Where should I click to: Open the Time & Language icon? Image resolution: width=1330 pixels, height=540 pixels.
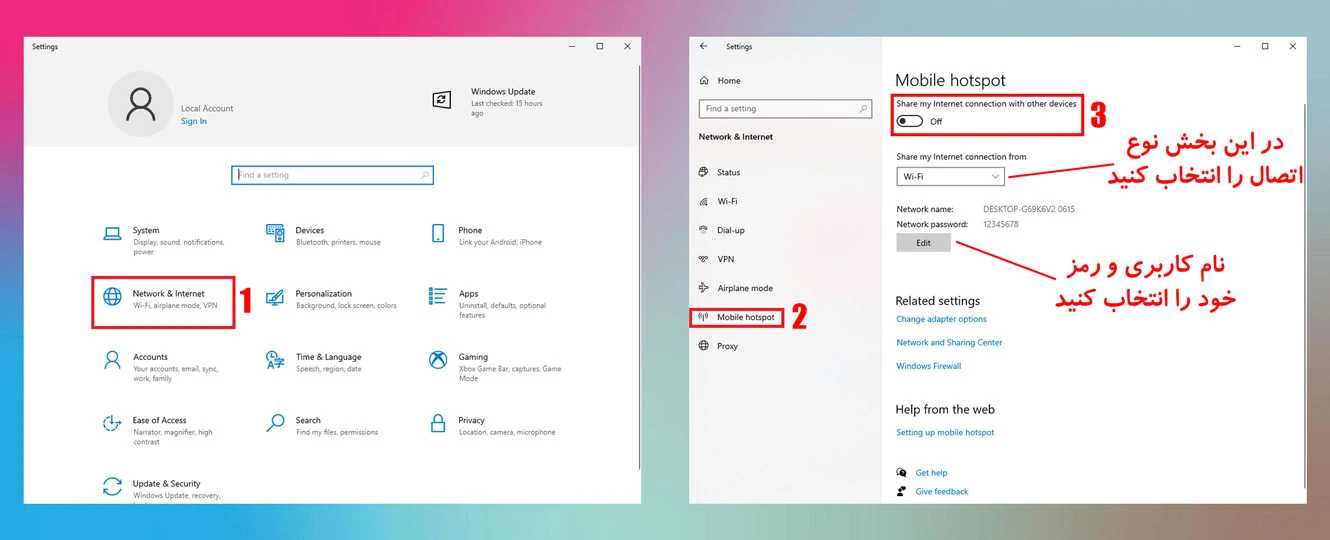click(275, 360)
